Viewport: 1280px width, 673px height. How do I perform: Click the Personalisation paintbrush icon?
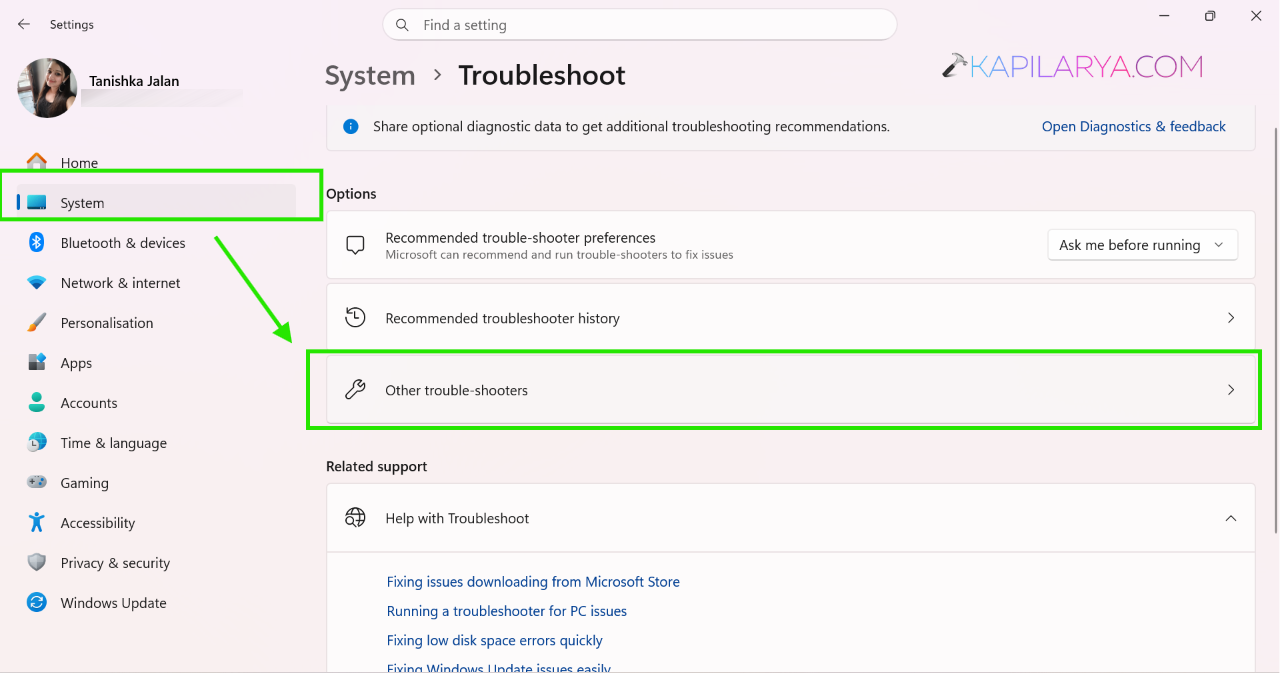coord(37,322)
